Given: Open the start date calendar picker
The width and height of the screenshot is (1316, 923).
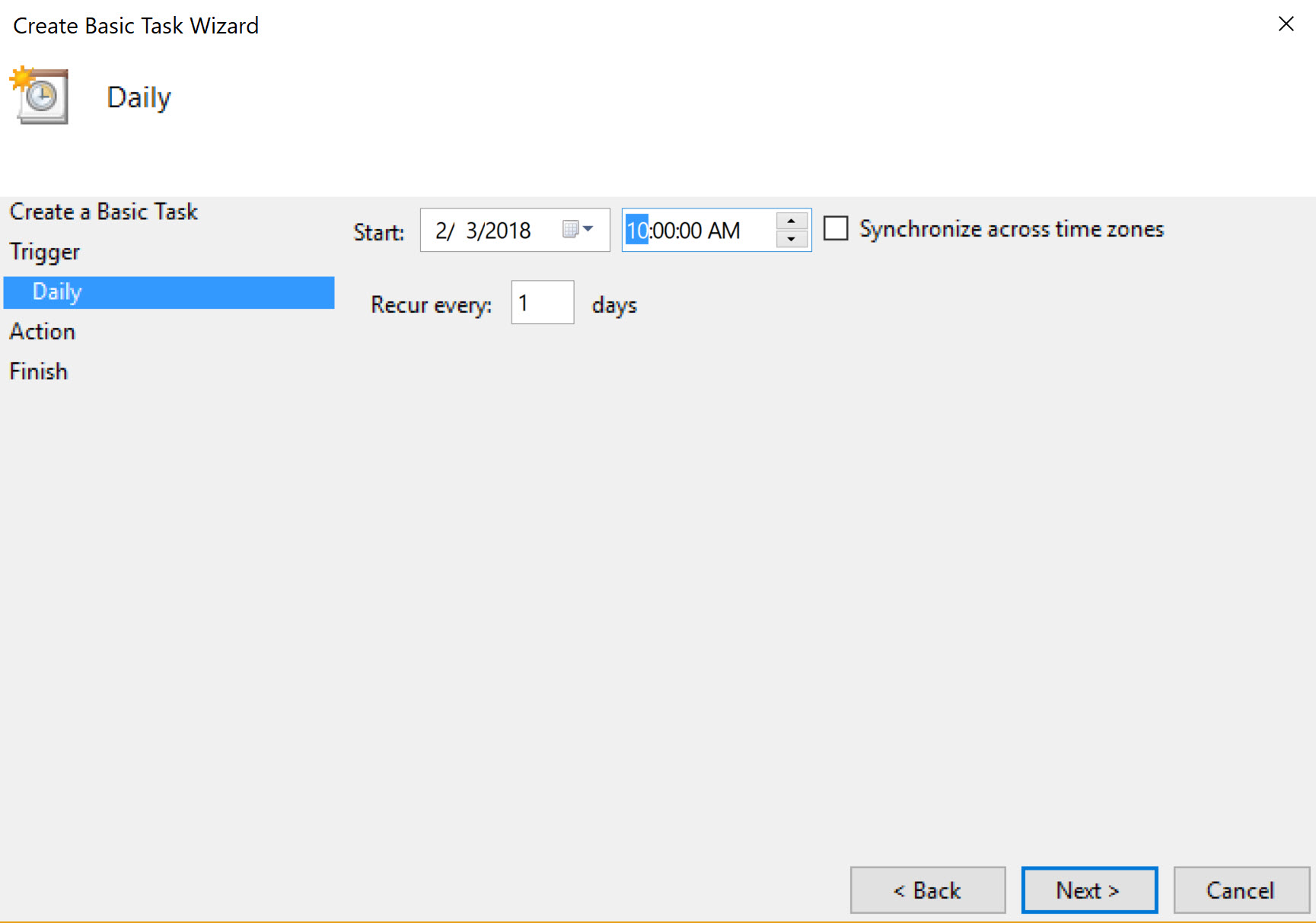Looking at the screenshot, I should click(x=578, y=229).
